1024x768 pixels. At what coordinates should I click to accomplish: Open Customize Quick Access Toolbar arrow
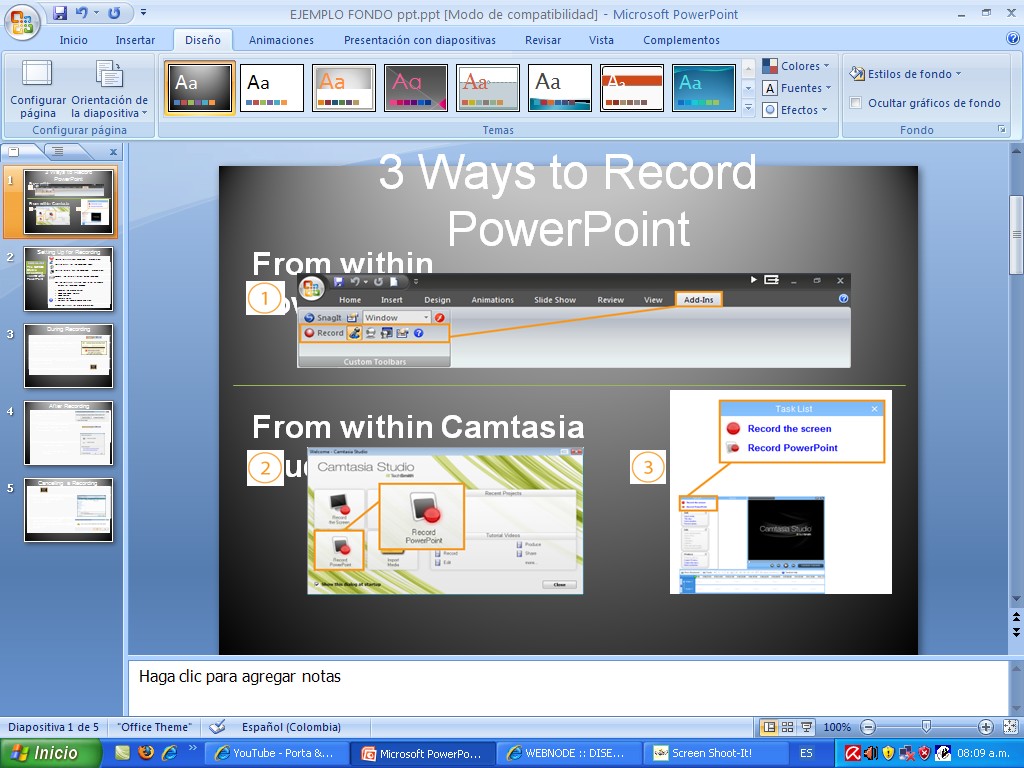point(144,12)
